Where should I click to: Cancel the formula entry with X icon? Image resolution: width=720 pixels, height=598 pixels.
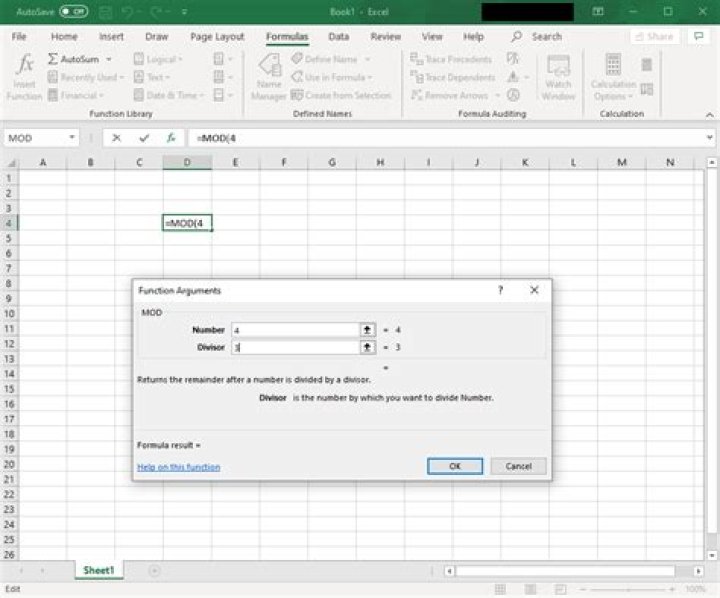point(117,138)
